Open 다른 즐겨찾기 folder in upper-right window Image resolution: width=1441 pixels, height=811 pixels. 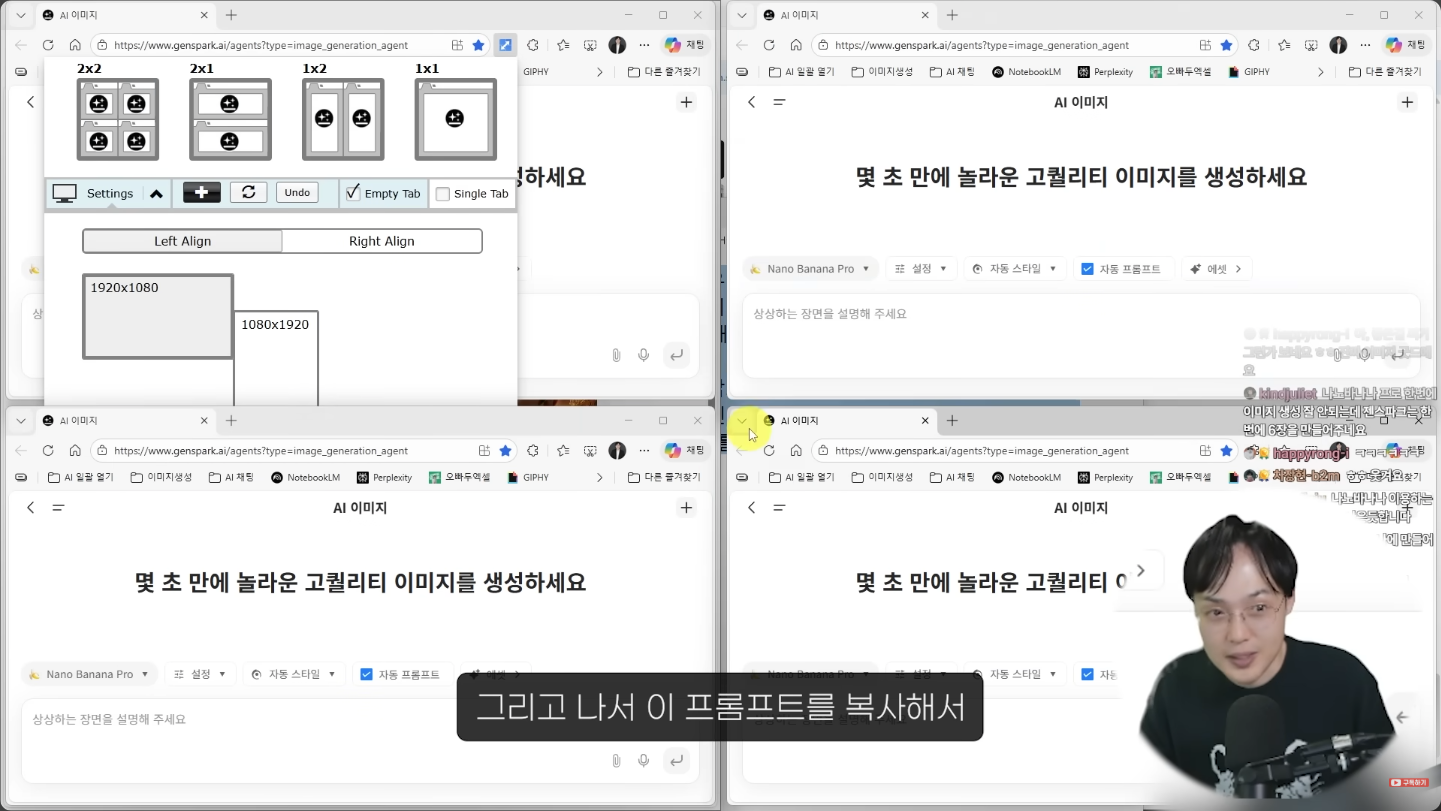point(1385,72)
